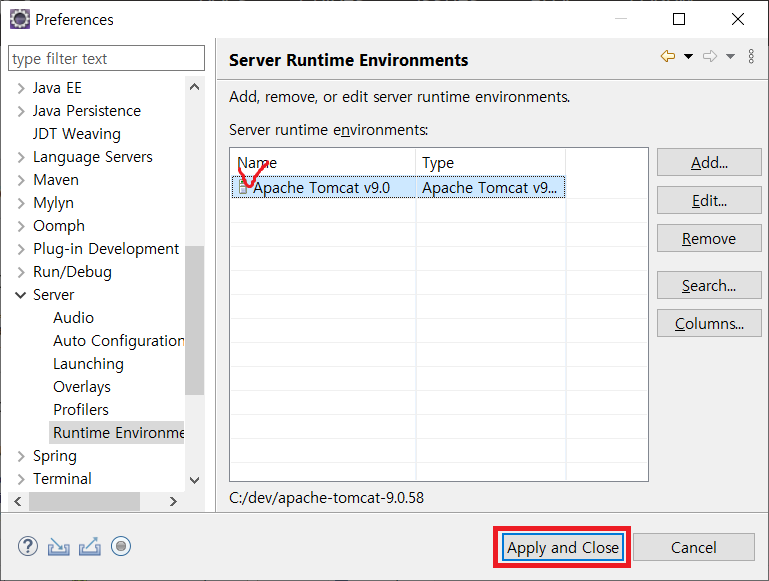Open the Launching preferences page
The image size is (769, 581).
[88, 364]
